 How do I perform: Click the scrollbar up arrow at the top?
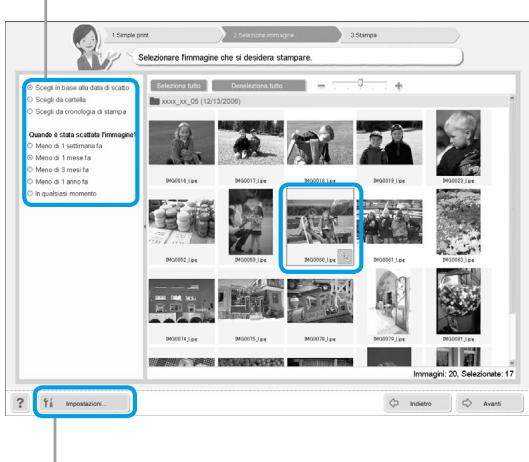(x=512, y=99)
